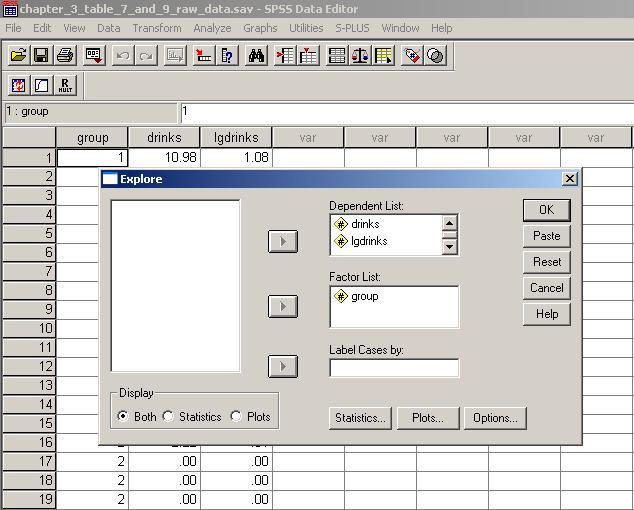This screenshot has width=634, height=510.
Task: Confirm Explore dialog with OK
Action: point(547,210)
